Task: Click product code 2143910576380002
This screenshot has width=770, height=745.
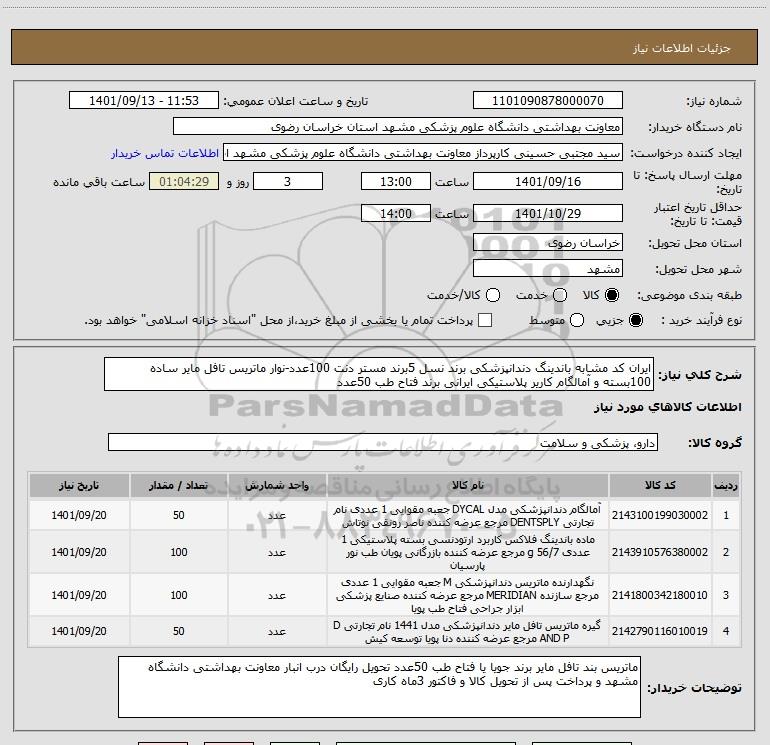Action: [660, 552]
